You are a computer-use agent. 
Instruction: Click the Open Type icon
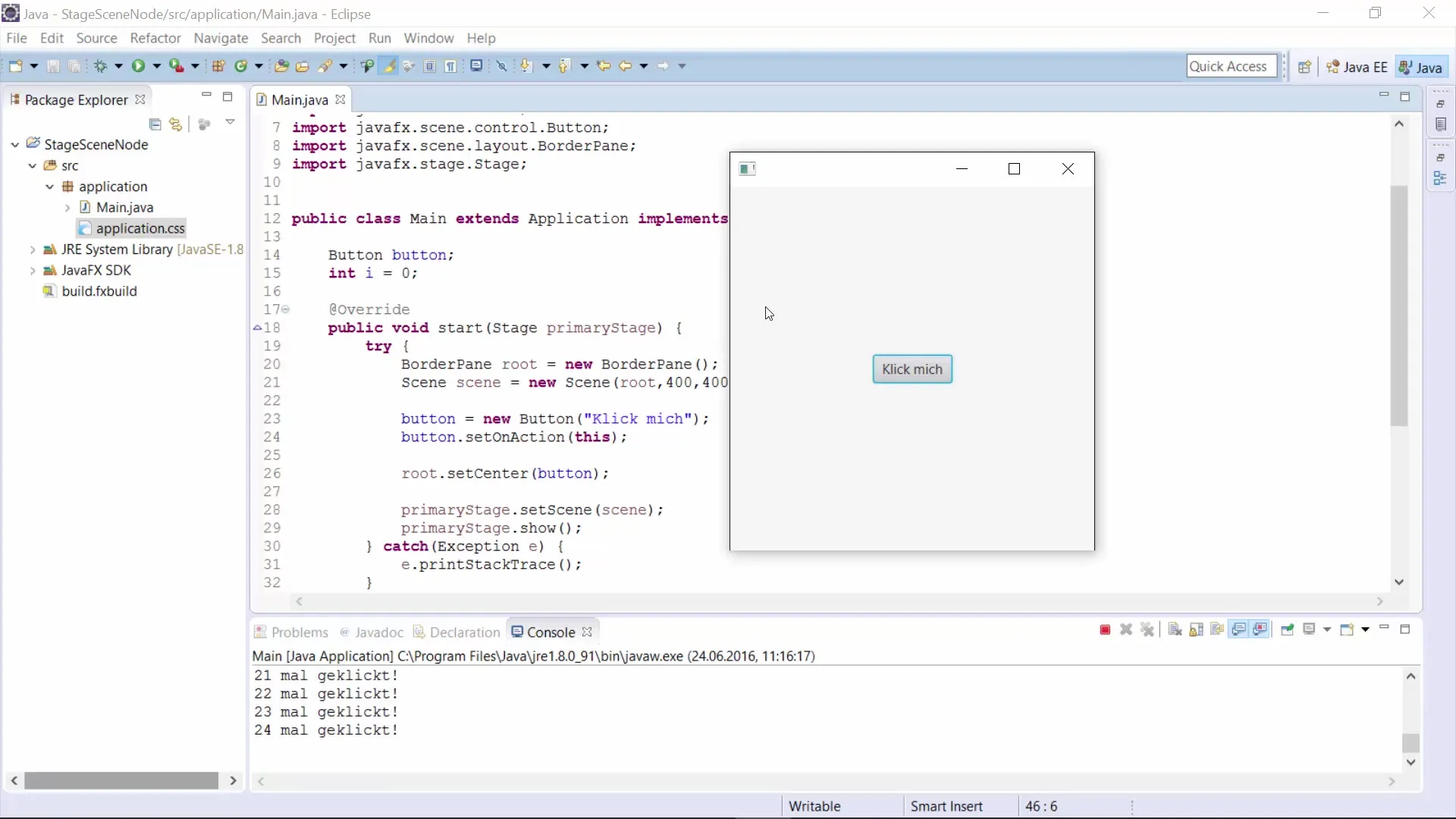tap(281, 66)
